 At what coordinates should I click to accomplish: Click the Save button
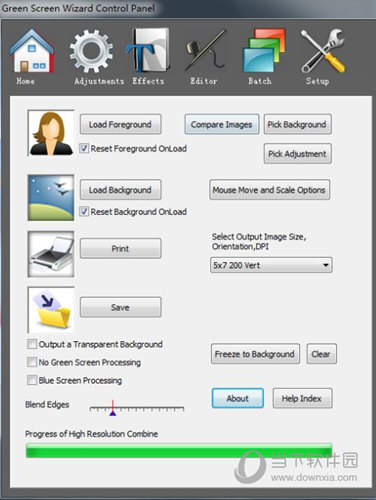(x=121, y=307)
